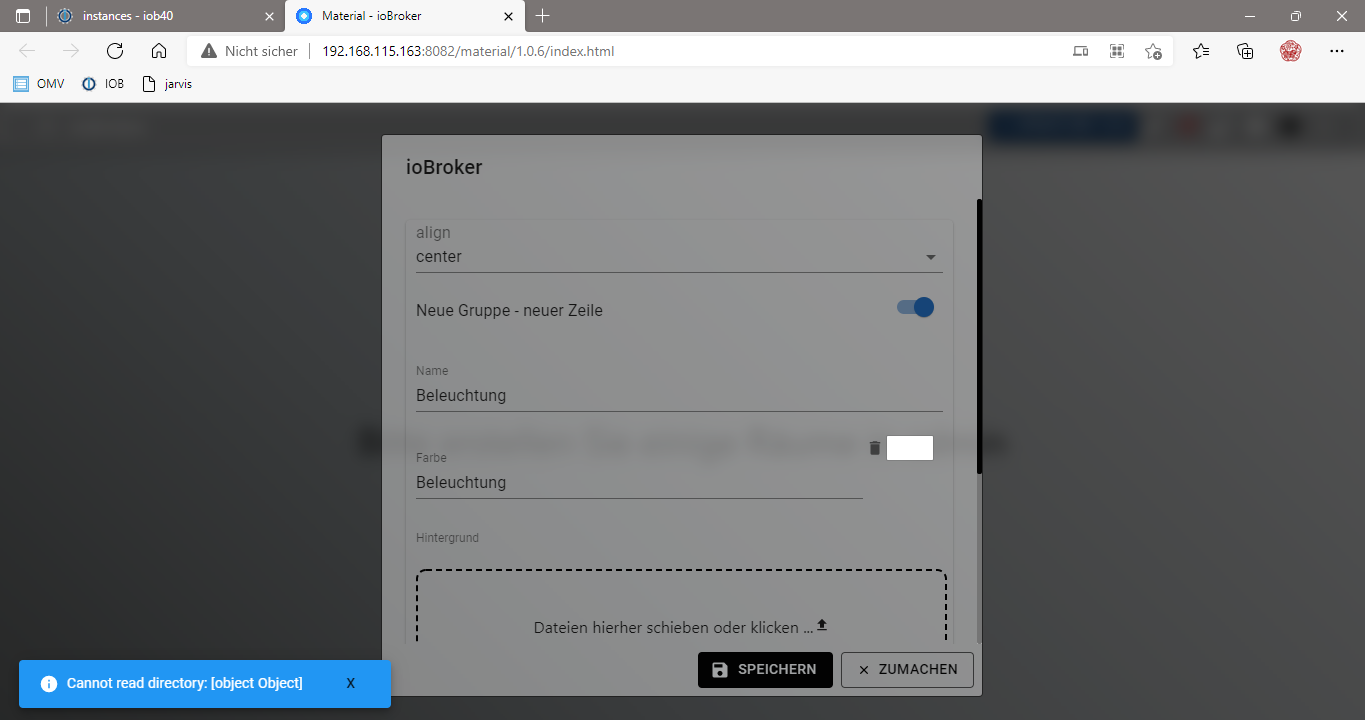Viewport: 1365px width, 720px height.
Task: Open the browser settings ellipsis menu
Action: (x=1337, y=51)
